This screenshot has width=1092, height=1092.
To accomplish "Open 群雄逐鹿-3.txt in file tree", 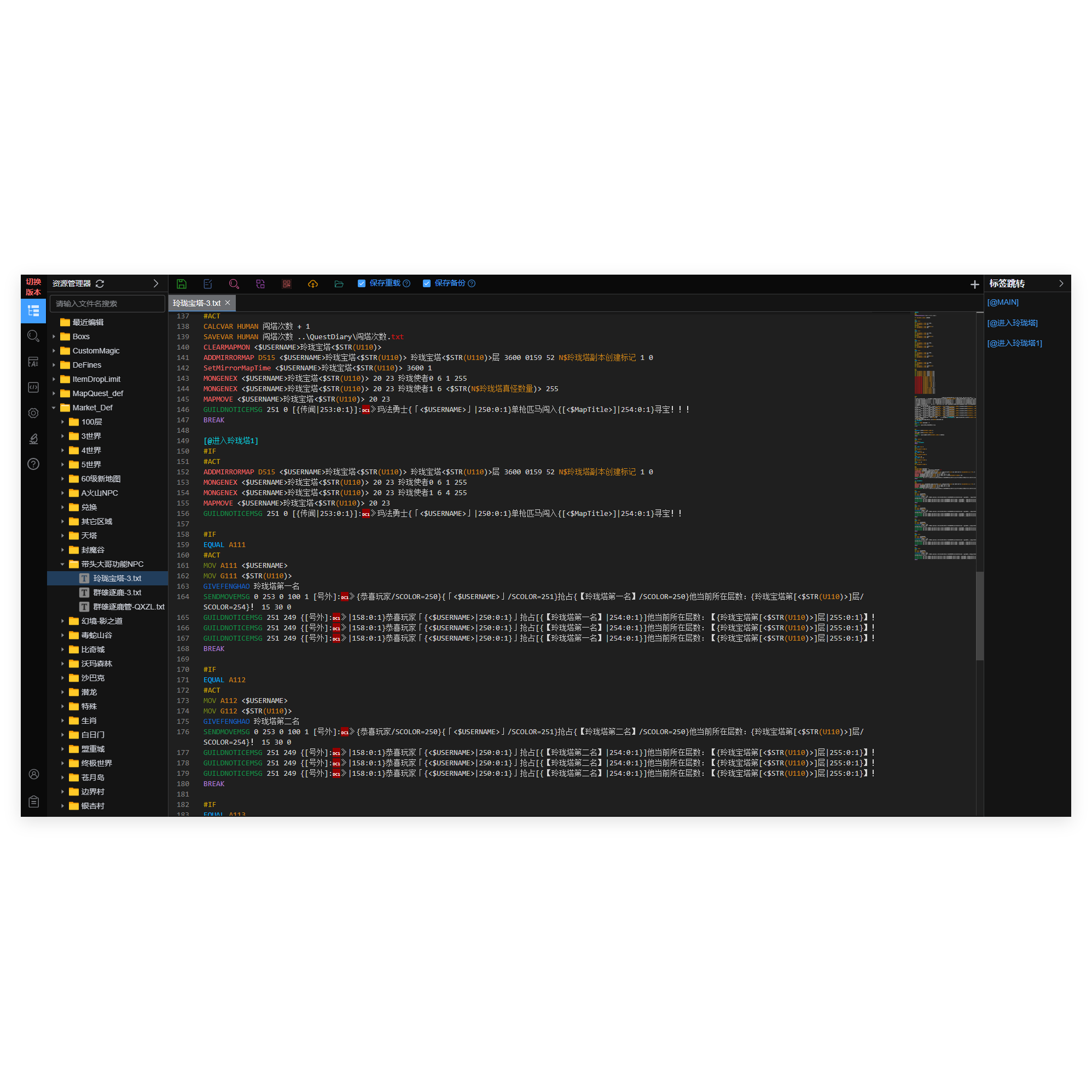I will (x=117, y=593).
